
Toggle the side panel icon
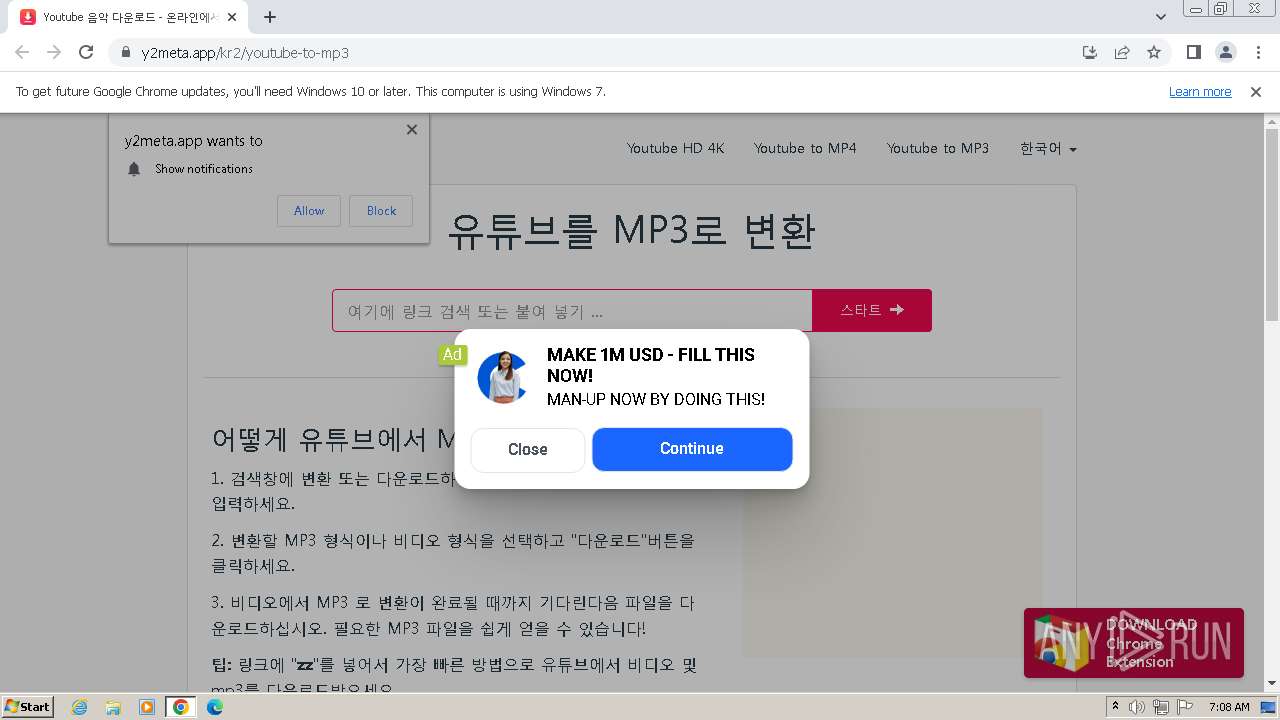tap(1193, 52)
